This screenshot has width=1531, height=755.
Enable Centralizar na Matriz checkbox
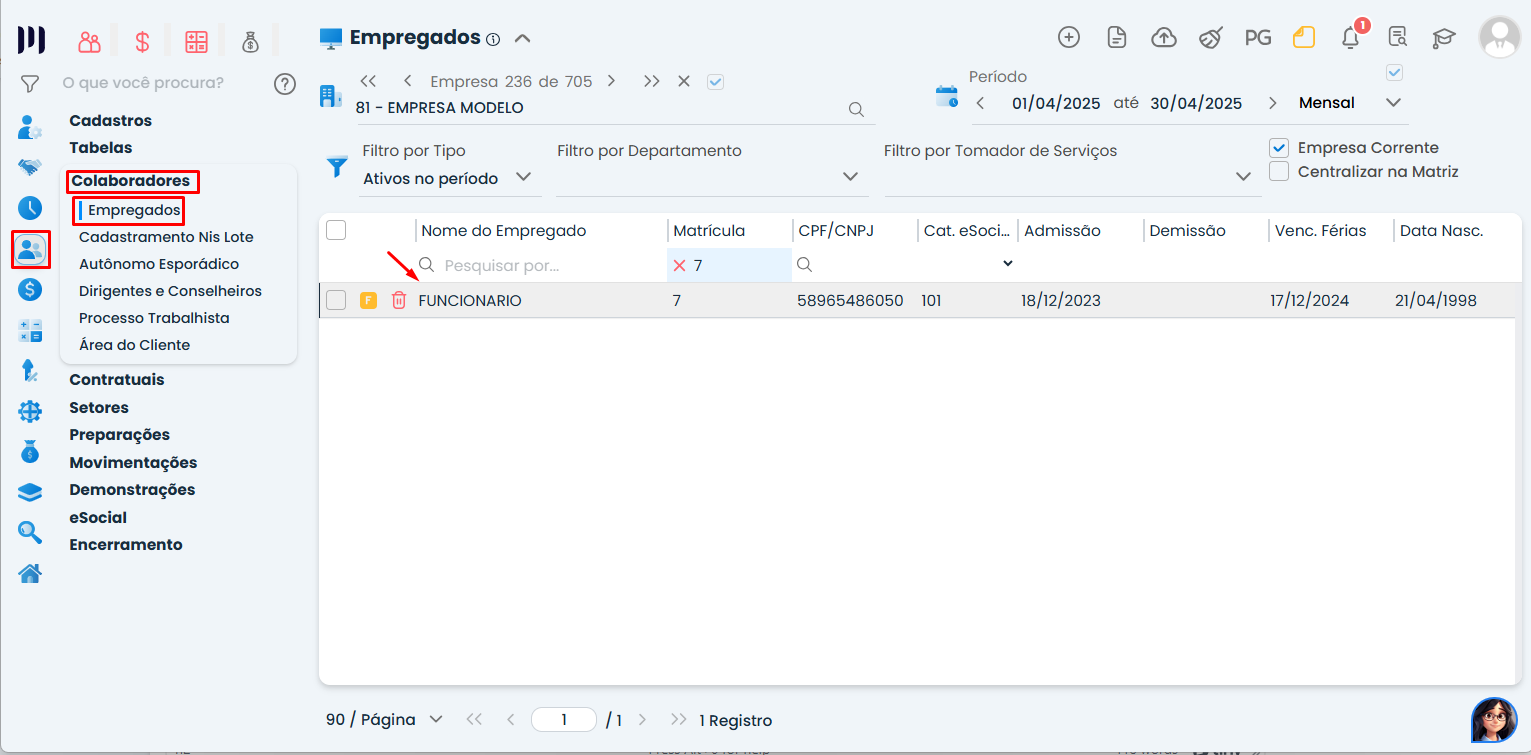(x=1278, y=172)
